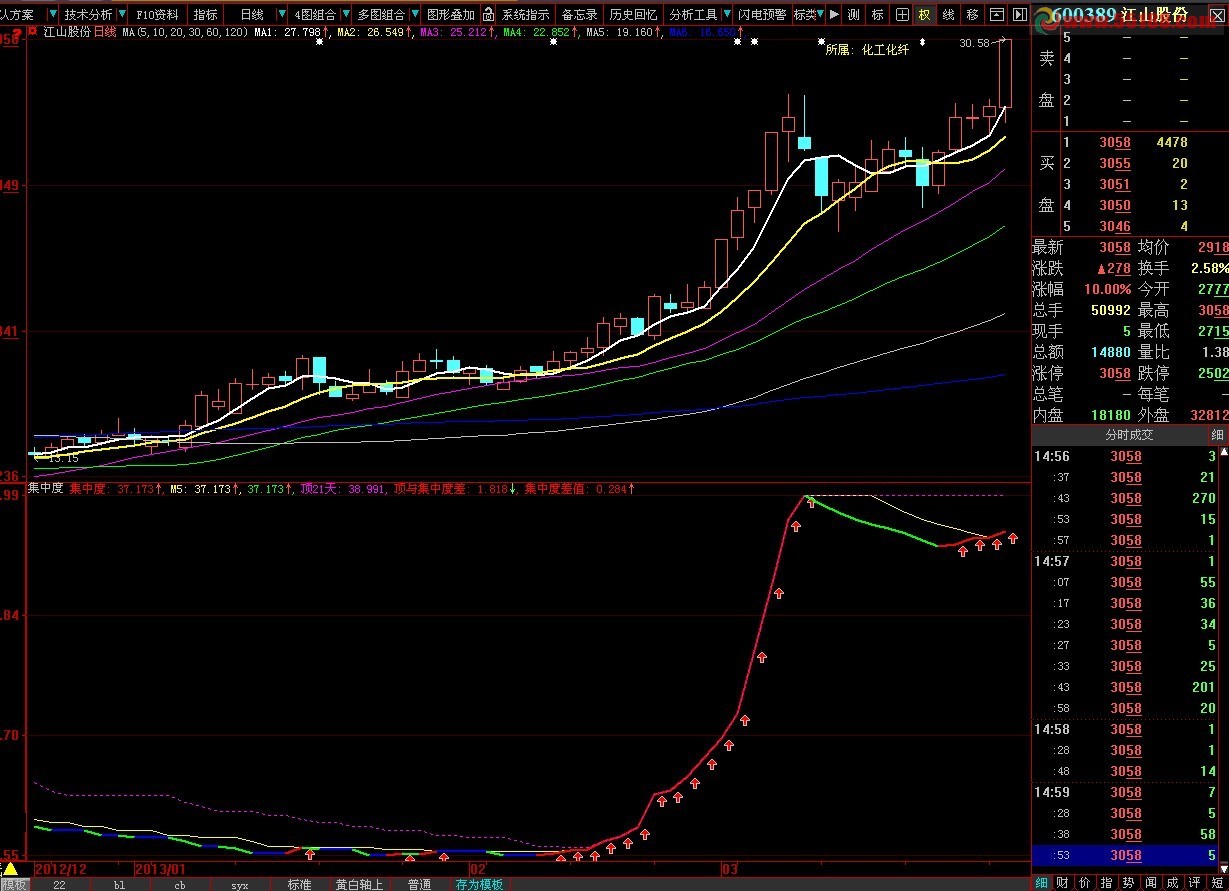
Task: Select the syx template tab
Action: click(x=239, y=884)
